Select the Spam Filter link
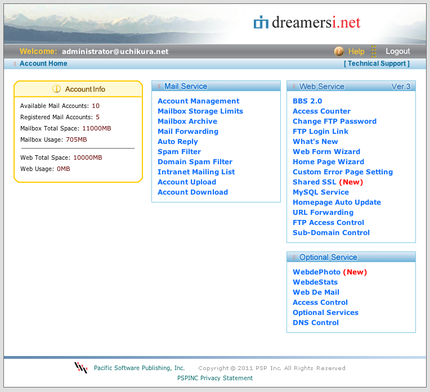 [x=179, y=152]
